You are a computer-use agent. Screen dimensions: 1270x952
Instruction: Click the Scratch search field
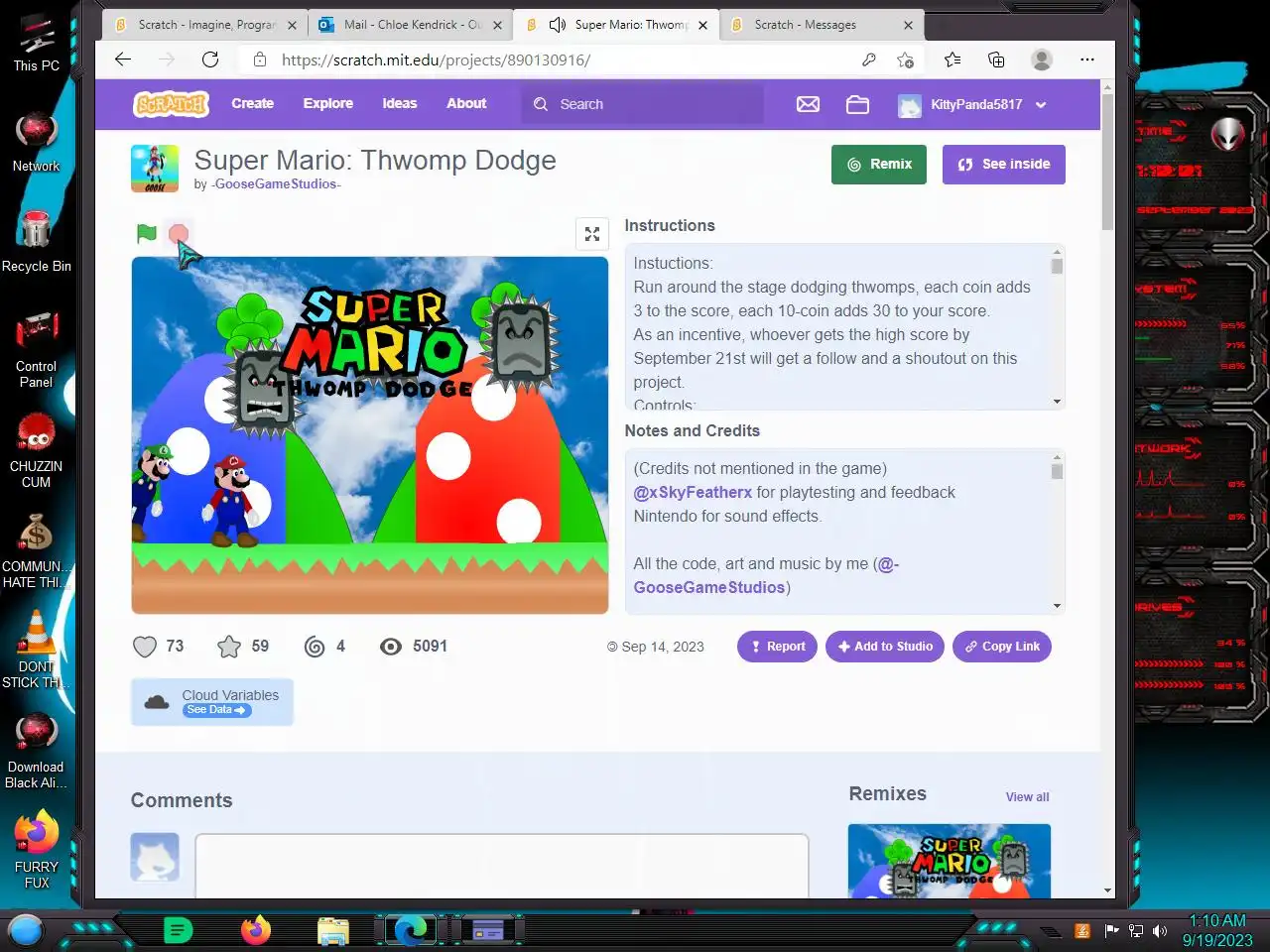[643, 104]
